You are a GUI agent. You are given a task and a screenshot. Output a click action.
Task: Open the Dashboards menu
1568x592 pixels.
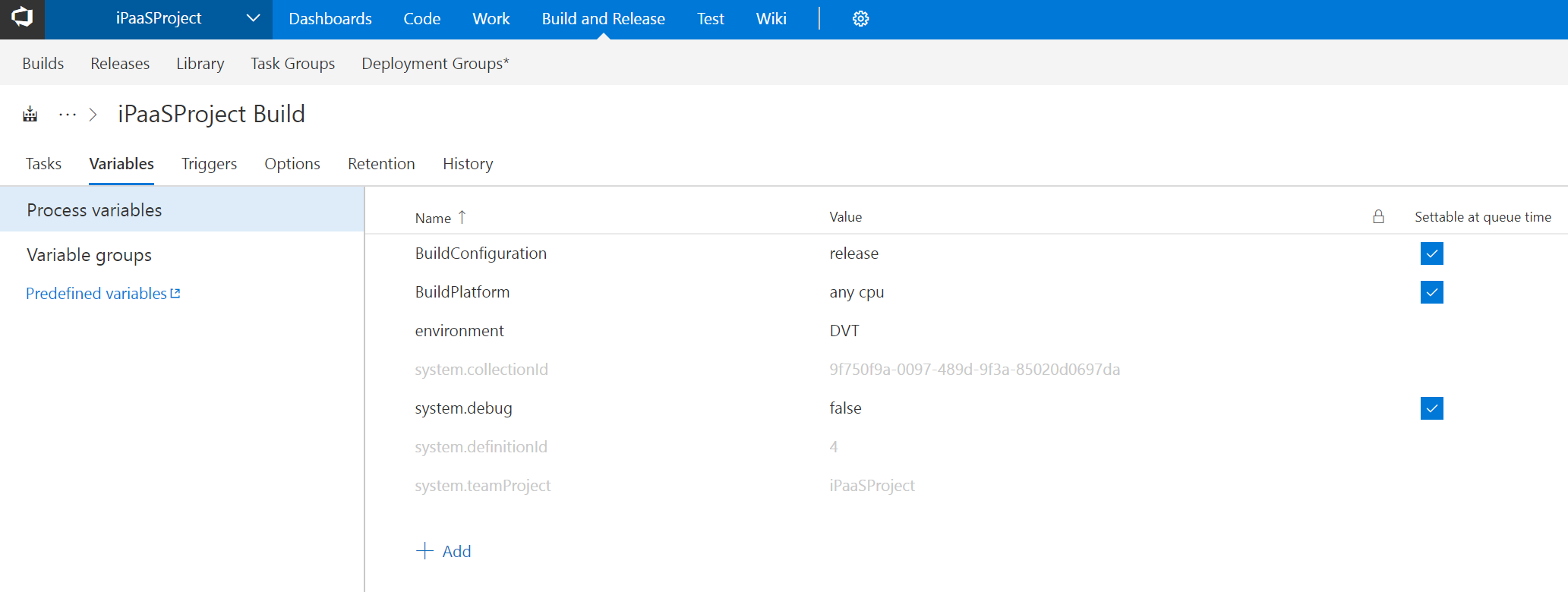[x=330, y=19]
